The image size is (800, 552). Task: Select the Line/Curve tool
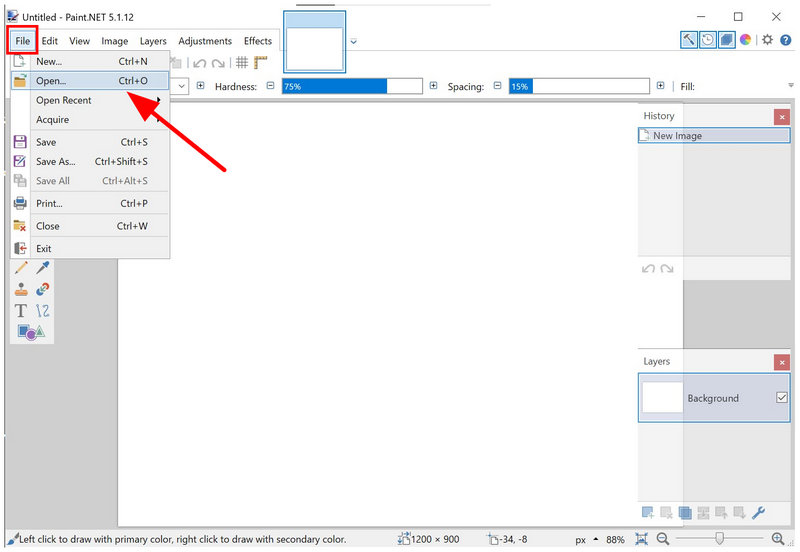(43, 310)
